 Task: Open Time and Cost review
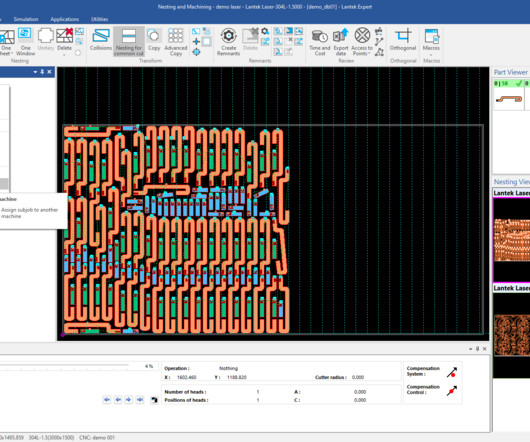click(320, 42)
